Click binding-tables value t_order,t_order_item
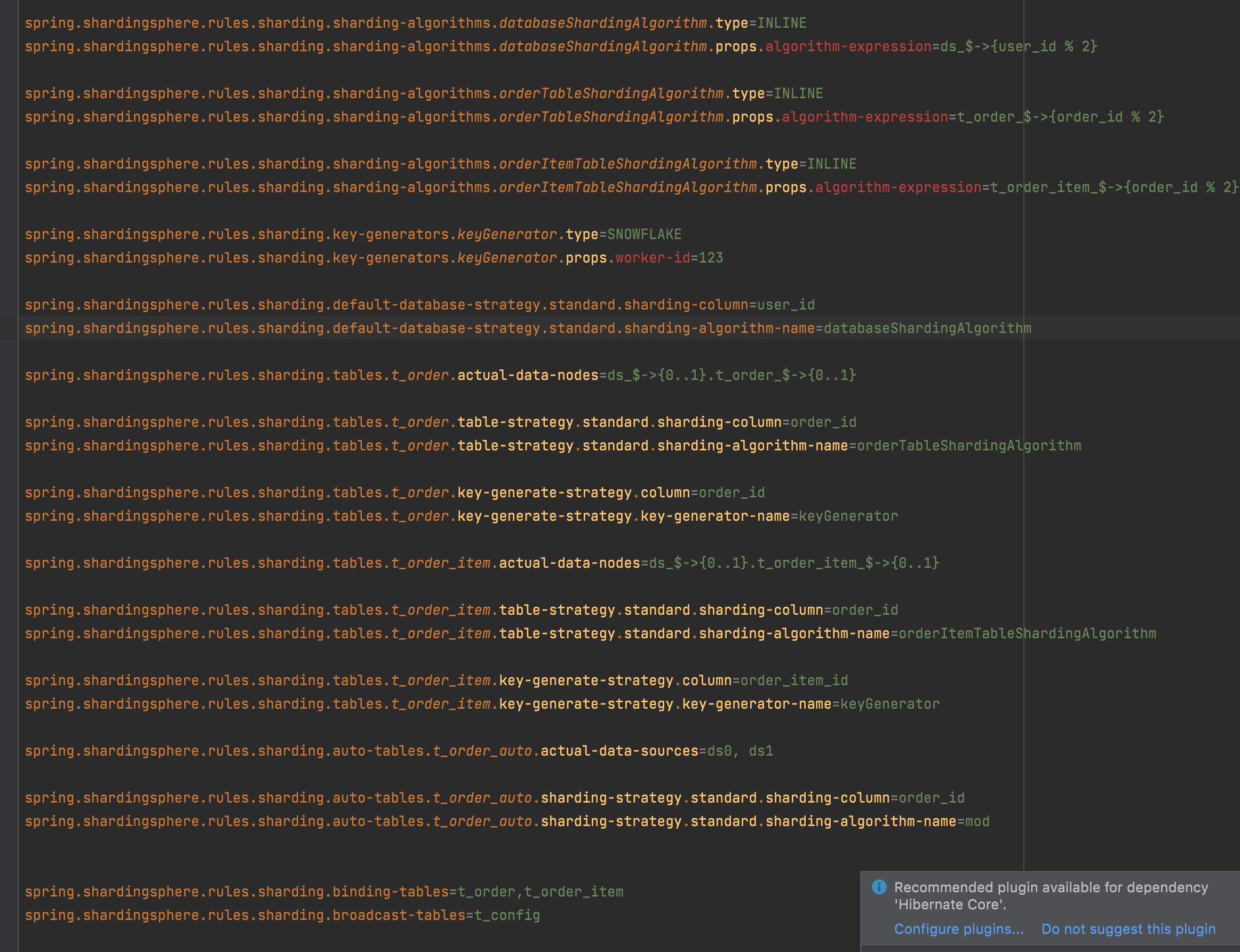The image size is (1240, 952). click(x=540, y=891)
